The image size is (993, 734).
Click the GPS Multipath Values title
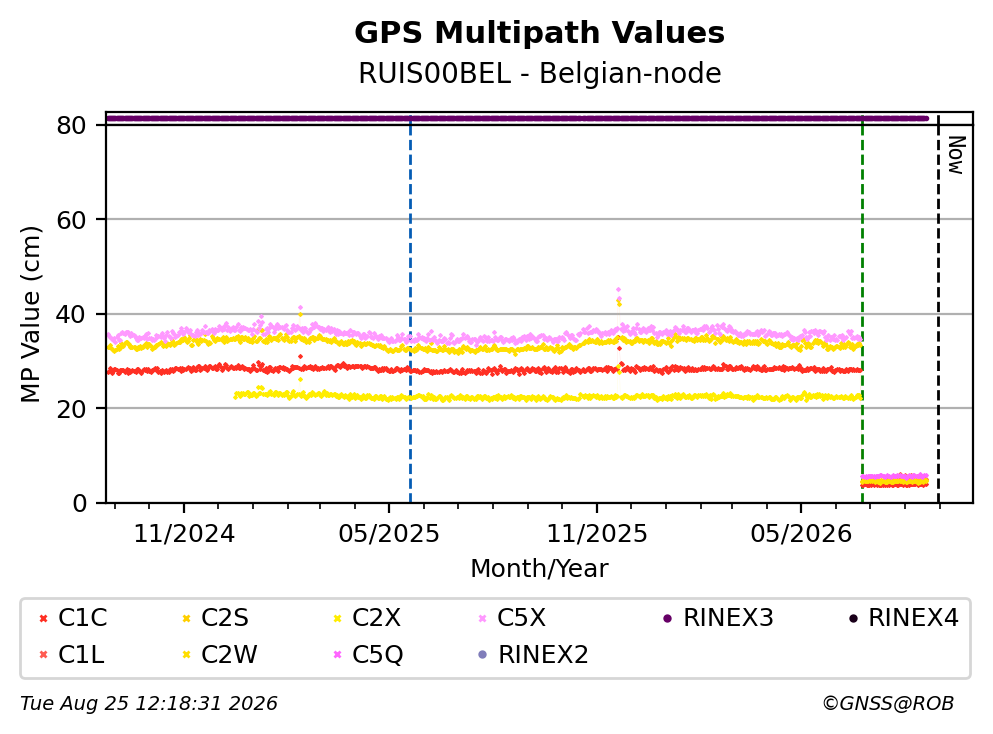(540, 33)
